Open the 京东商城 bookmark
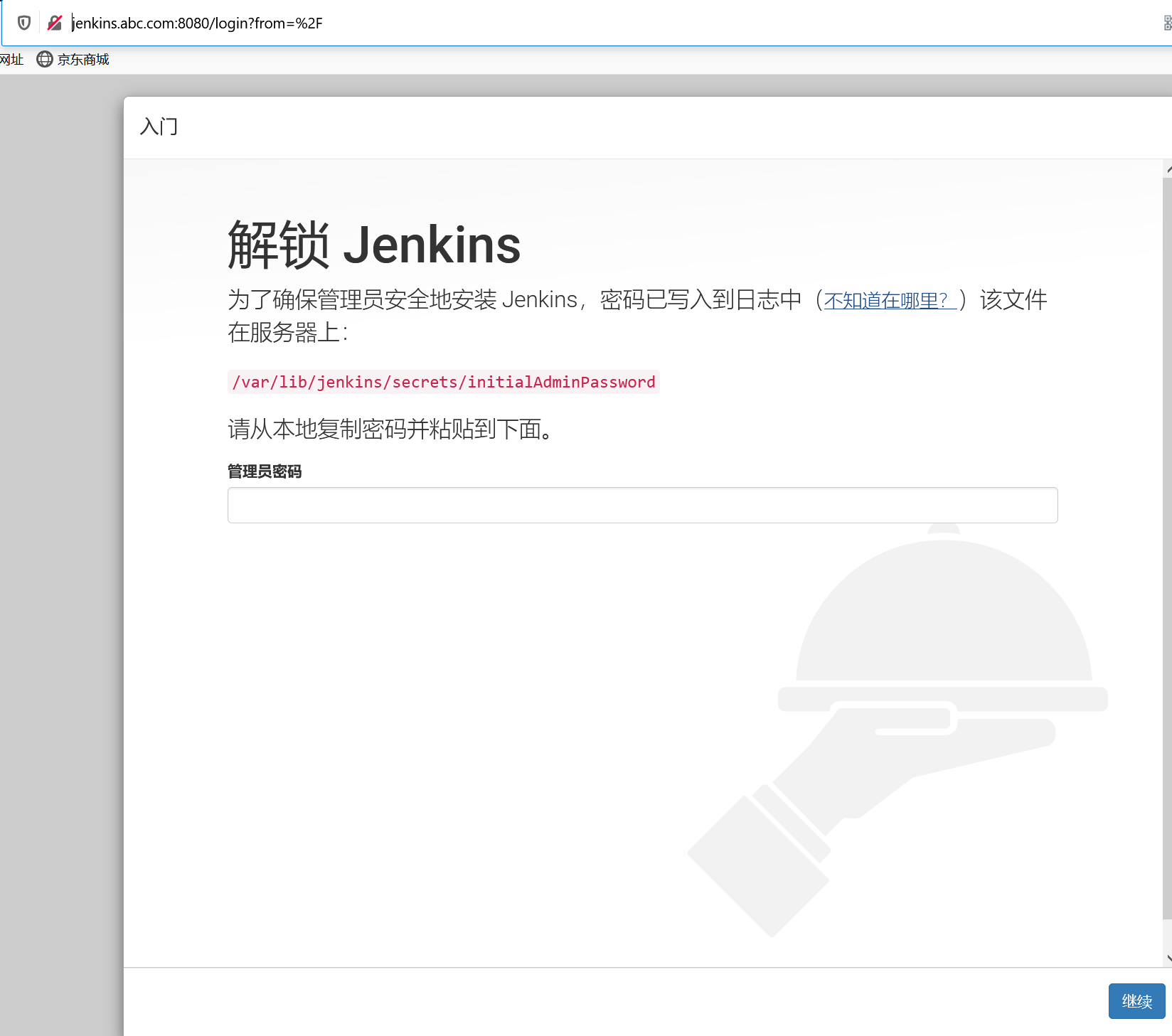This screenshot has width=1172, height=1036. point(73,59)
